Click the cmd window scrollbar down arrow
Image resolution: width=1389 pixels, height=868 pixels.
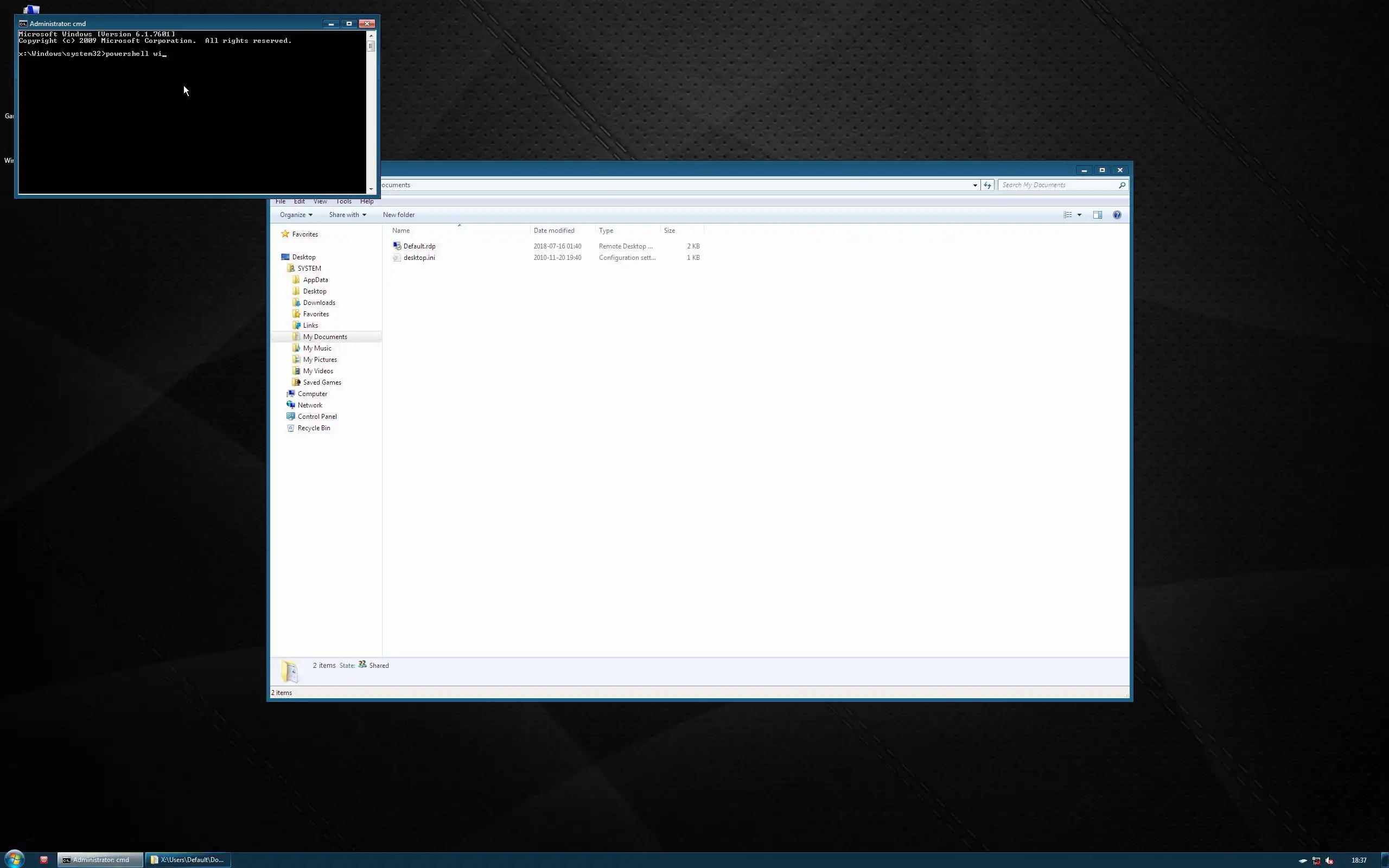[371, 189]
